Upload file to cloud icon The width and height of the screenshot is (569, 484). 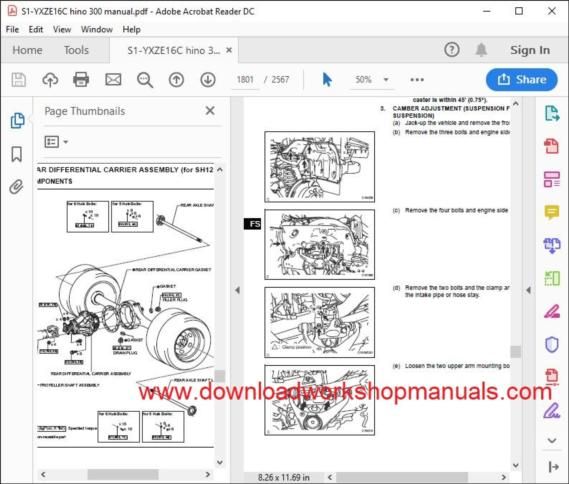pos(50,80)
